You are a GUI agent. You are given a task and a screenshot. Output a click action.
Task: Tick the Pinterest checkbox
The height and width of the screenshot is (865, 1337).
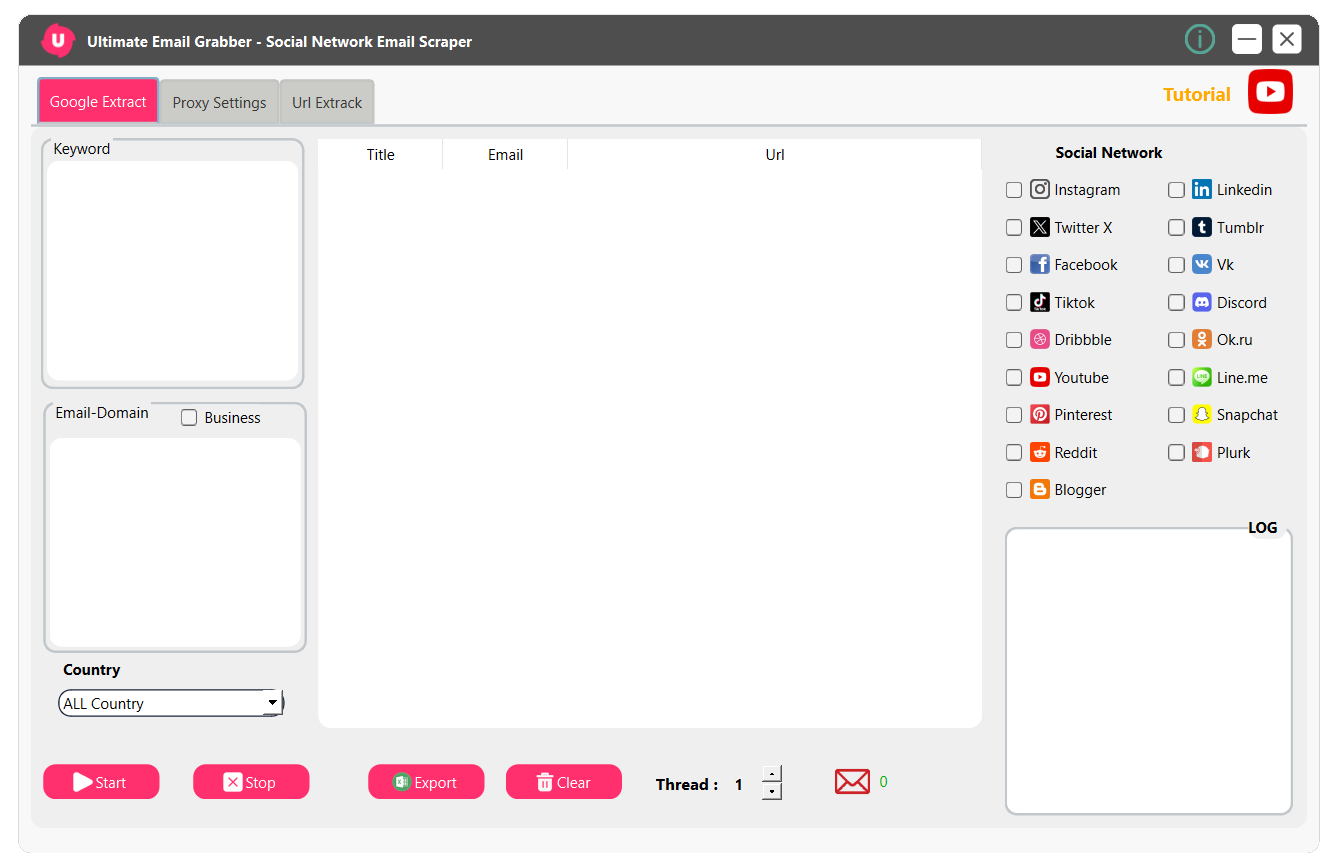click(1014, 415)
